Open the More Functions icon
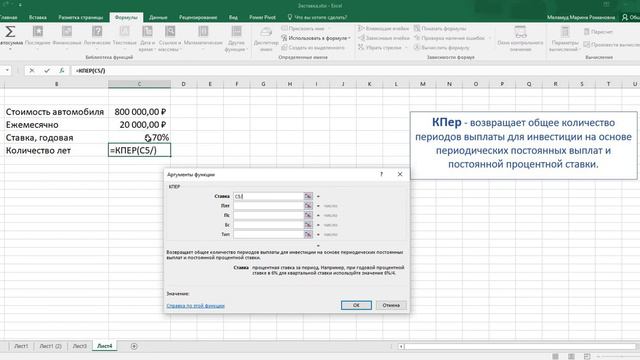 click(236, 32)
